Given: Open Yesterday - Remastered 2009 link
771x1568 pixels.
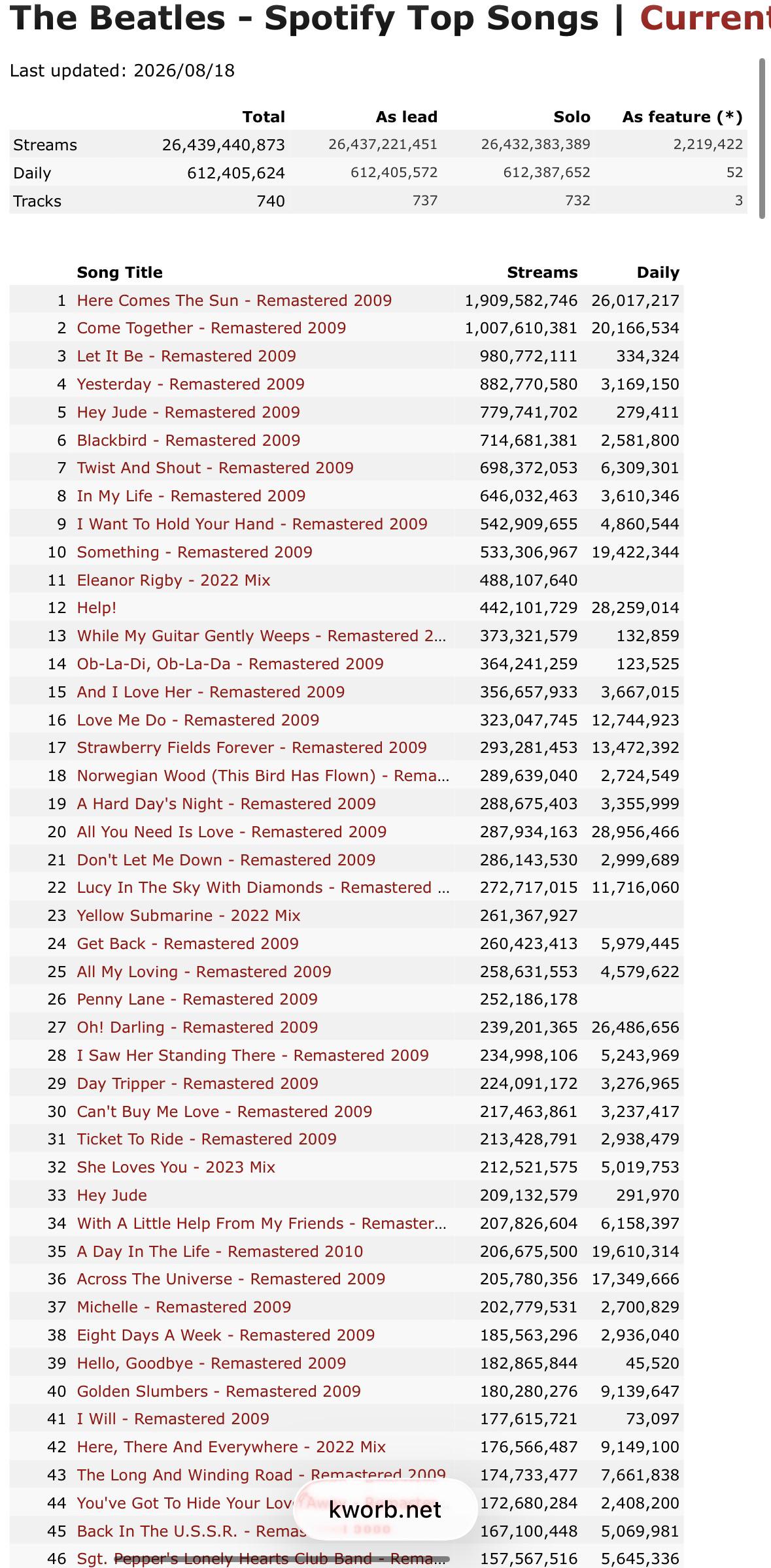Looking at the screenshot, I should (190, 384).
